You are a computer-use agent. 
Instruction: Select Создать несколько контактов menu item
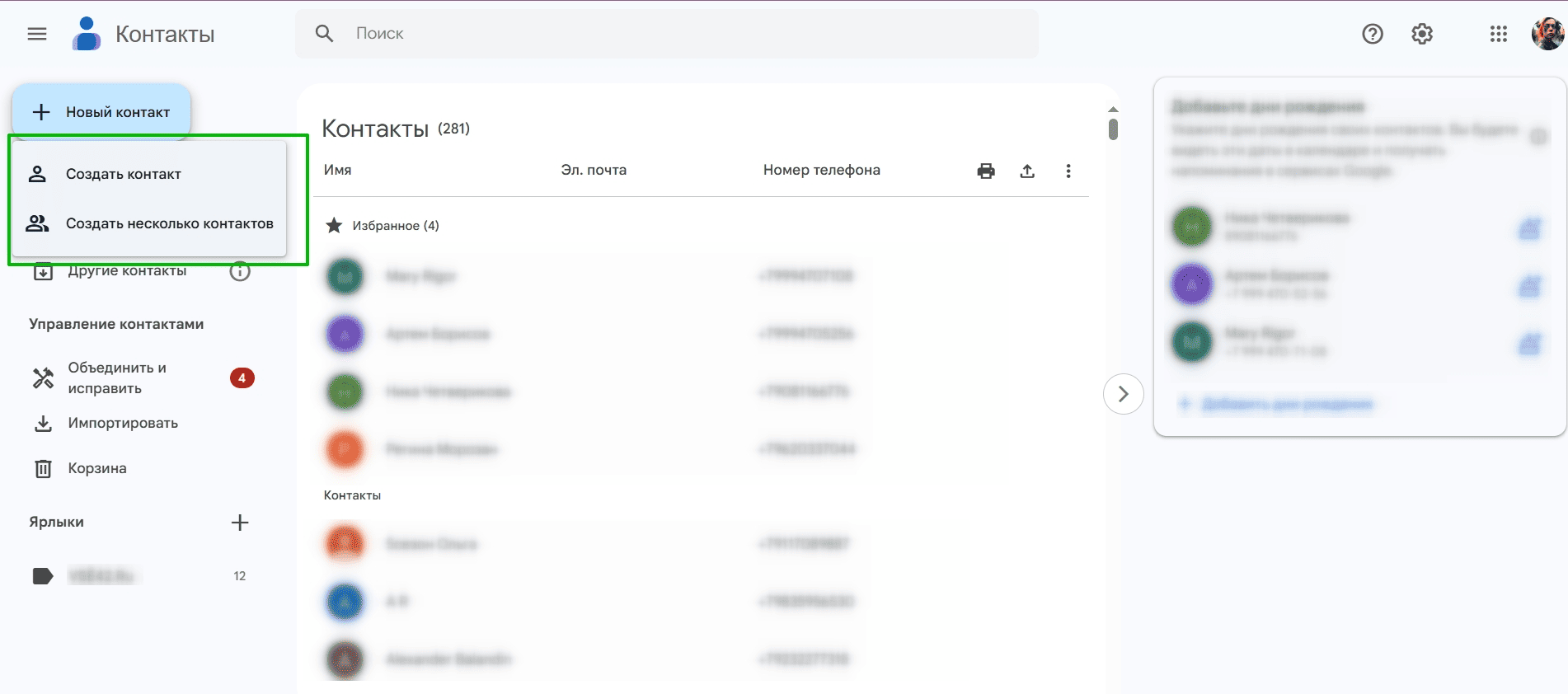pyautogui.click(x=149, y=223)
